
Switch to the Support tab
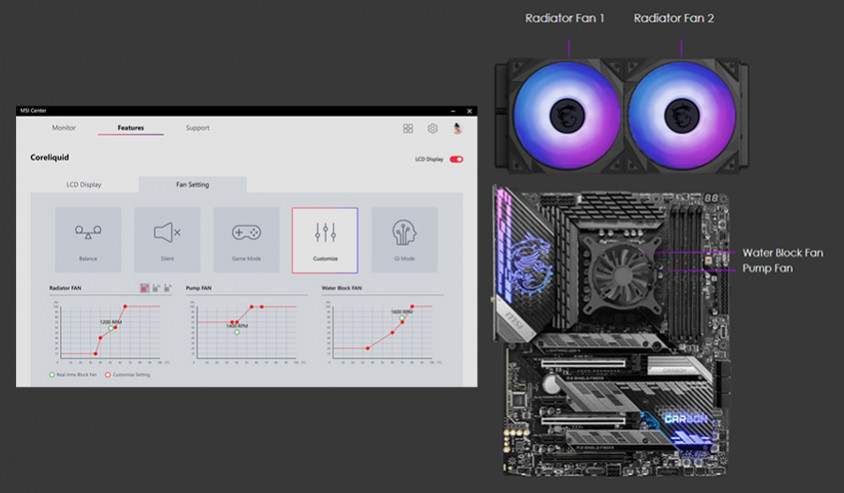(198, 128)
